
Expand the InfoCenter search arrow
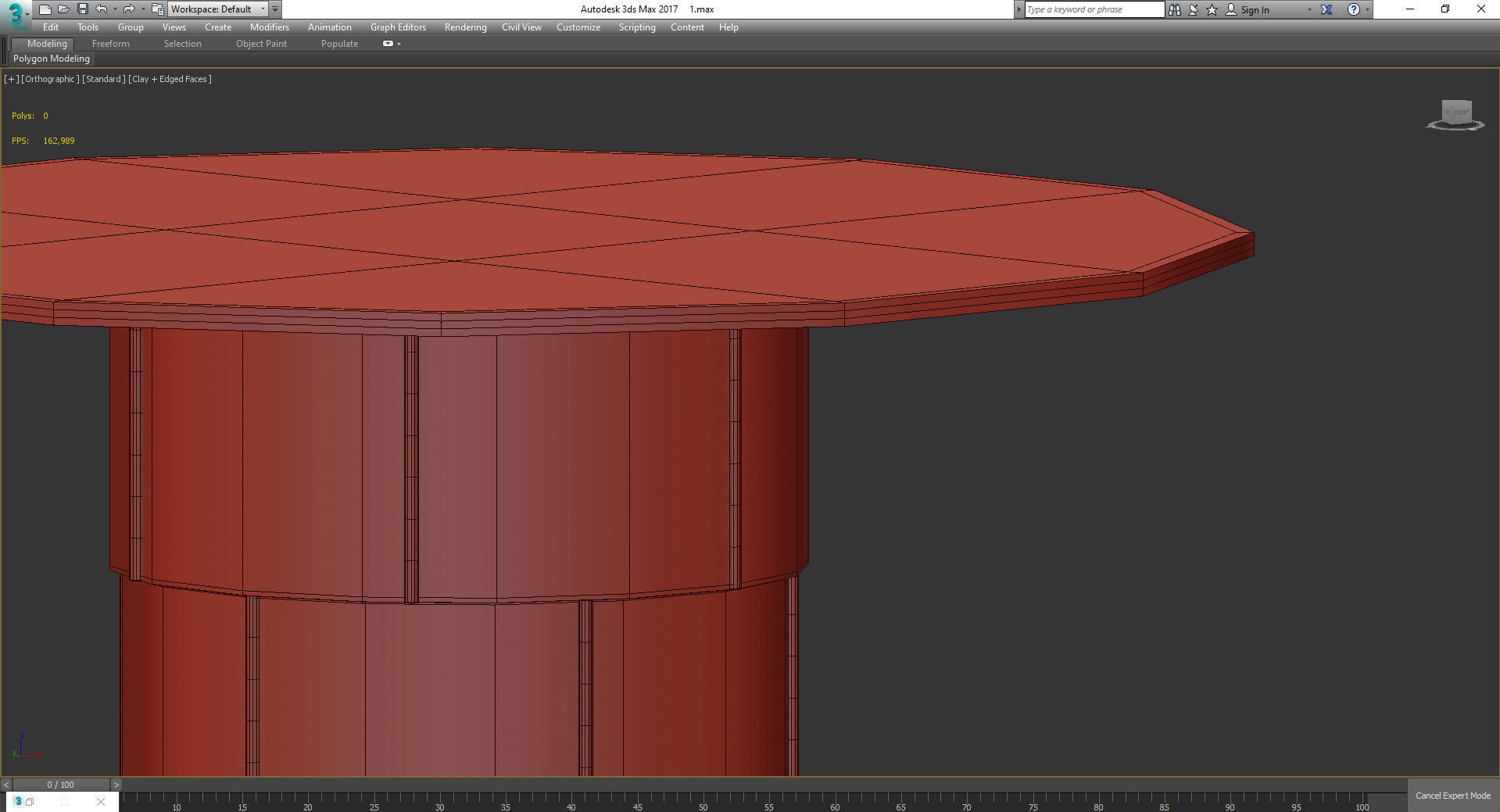pyautogui.click(x=1018, y=9)
